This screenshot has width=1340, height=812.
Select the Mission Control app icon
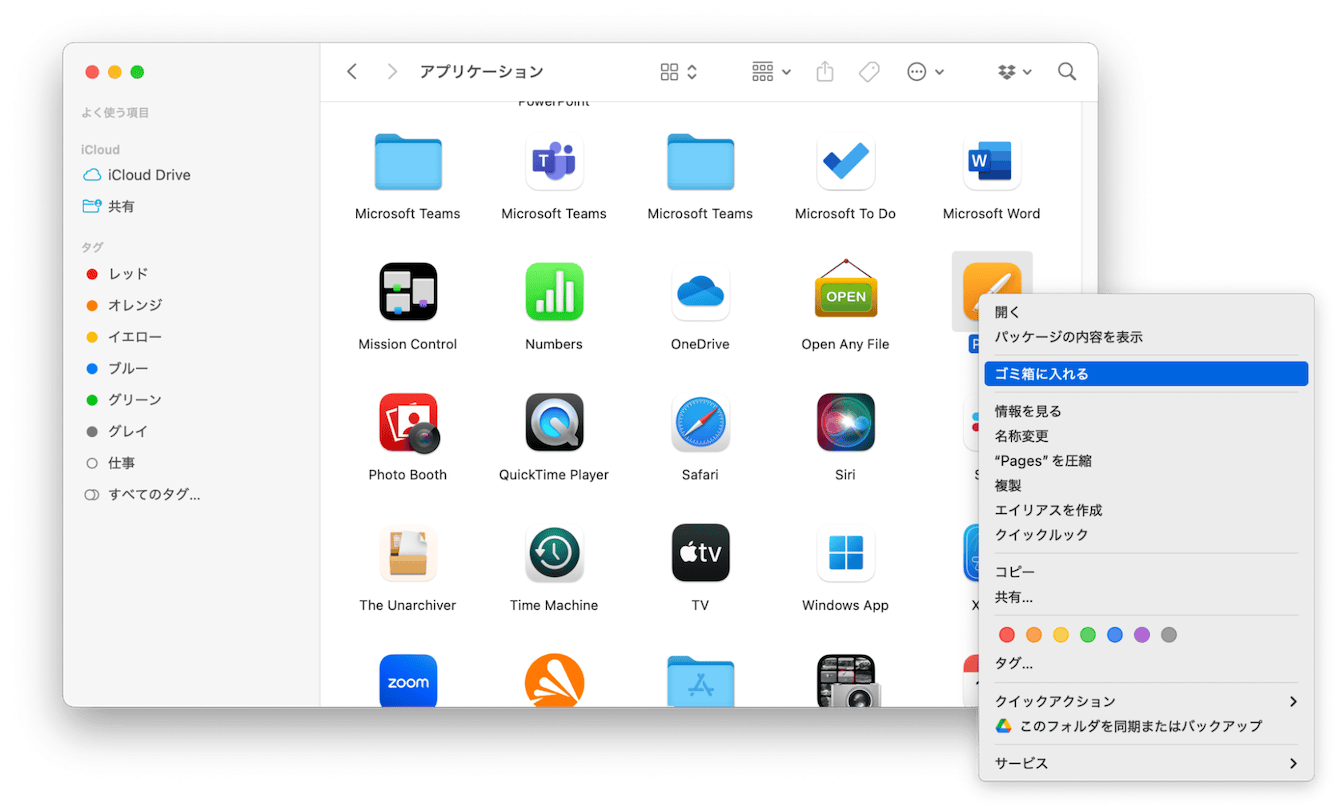tap(408, 292)
